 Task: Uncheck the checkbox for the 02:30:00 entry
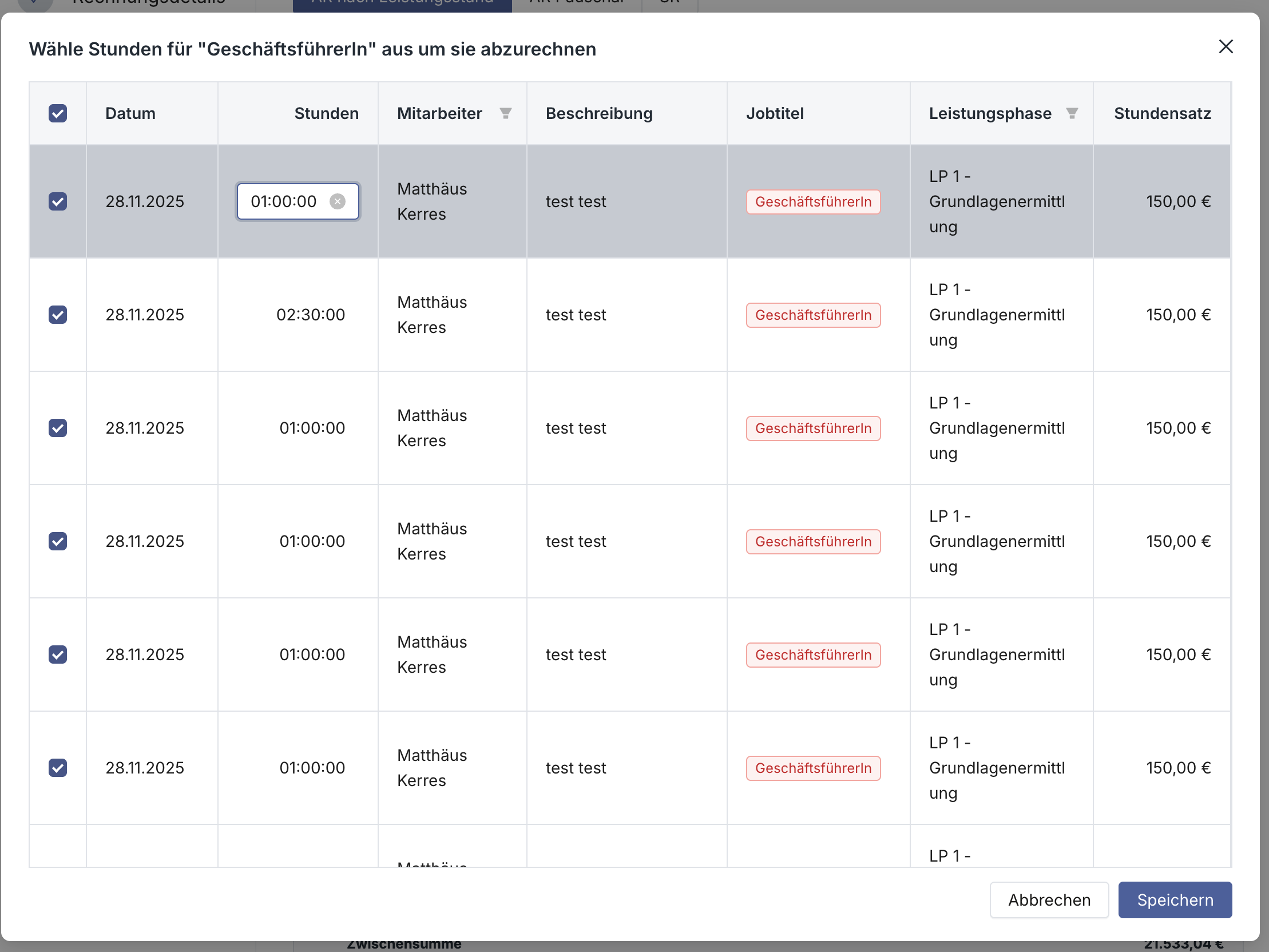pyautogui.click(x=58, y=315)
